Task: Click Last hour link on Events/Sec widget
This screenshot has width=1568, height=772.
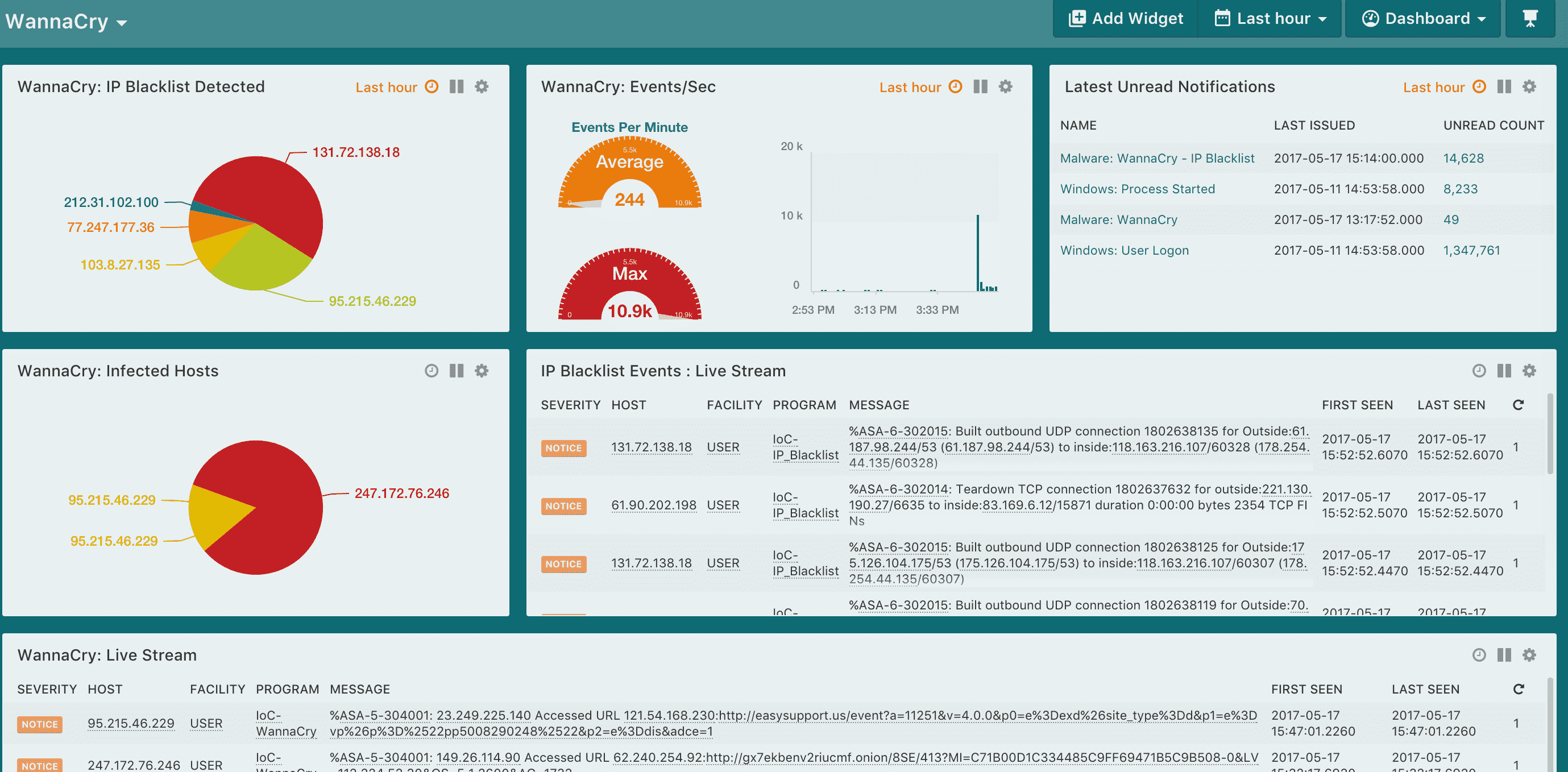Action: tap(911, 87)
